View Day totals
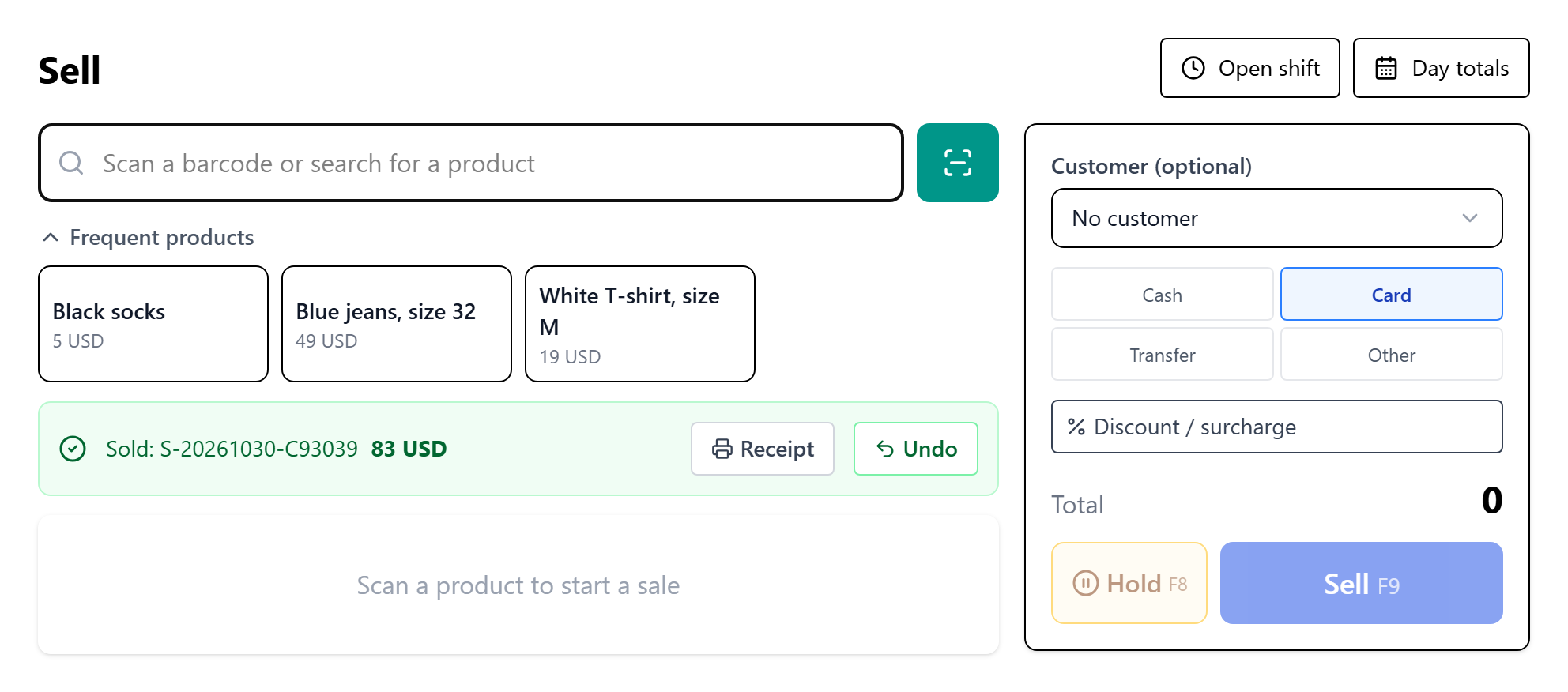 [1441, 68]
